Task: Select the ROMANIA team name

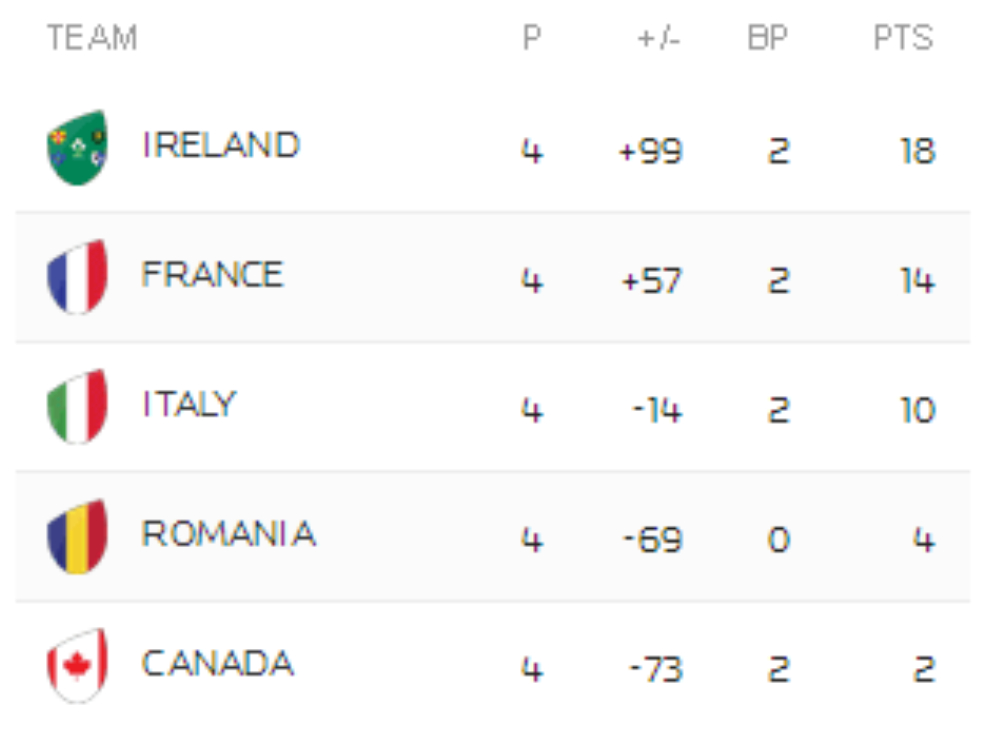Action: click(x=228, y=534)
